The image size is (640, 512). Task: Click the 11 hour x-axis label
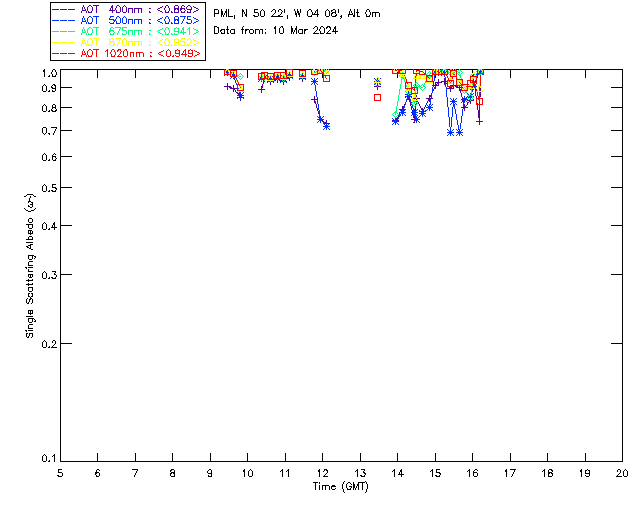pos(285,473)
